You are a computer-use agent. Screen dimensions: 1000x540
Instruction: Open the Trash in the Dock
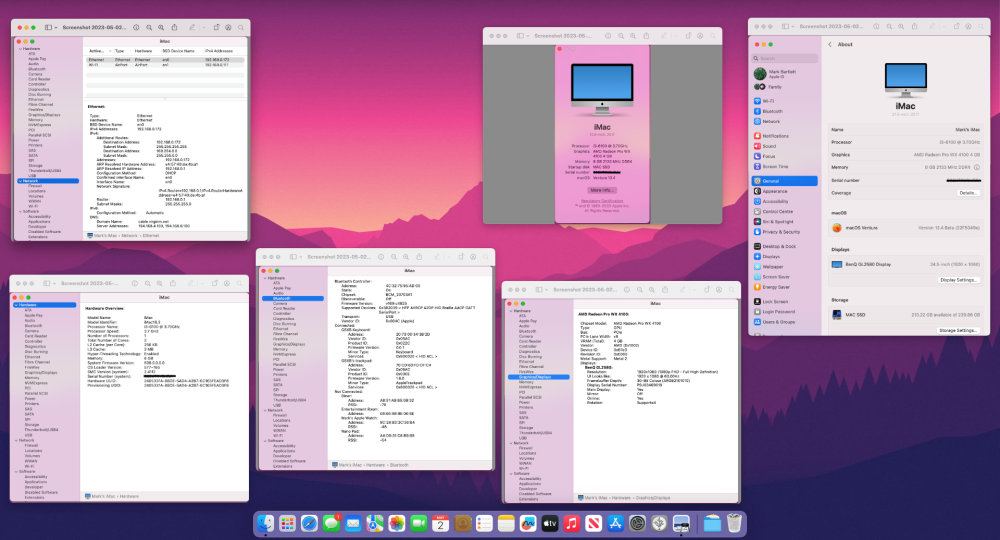(x=734, y=523)
